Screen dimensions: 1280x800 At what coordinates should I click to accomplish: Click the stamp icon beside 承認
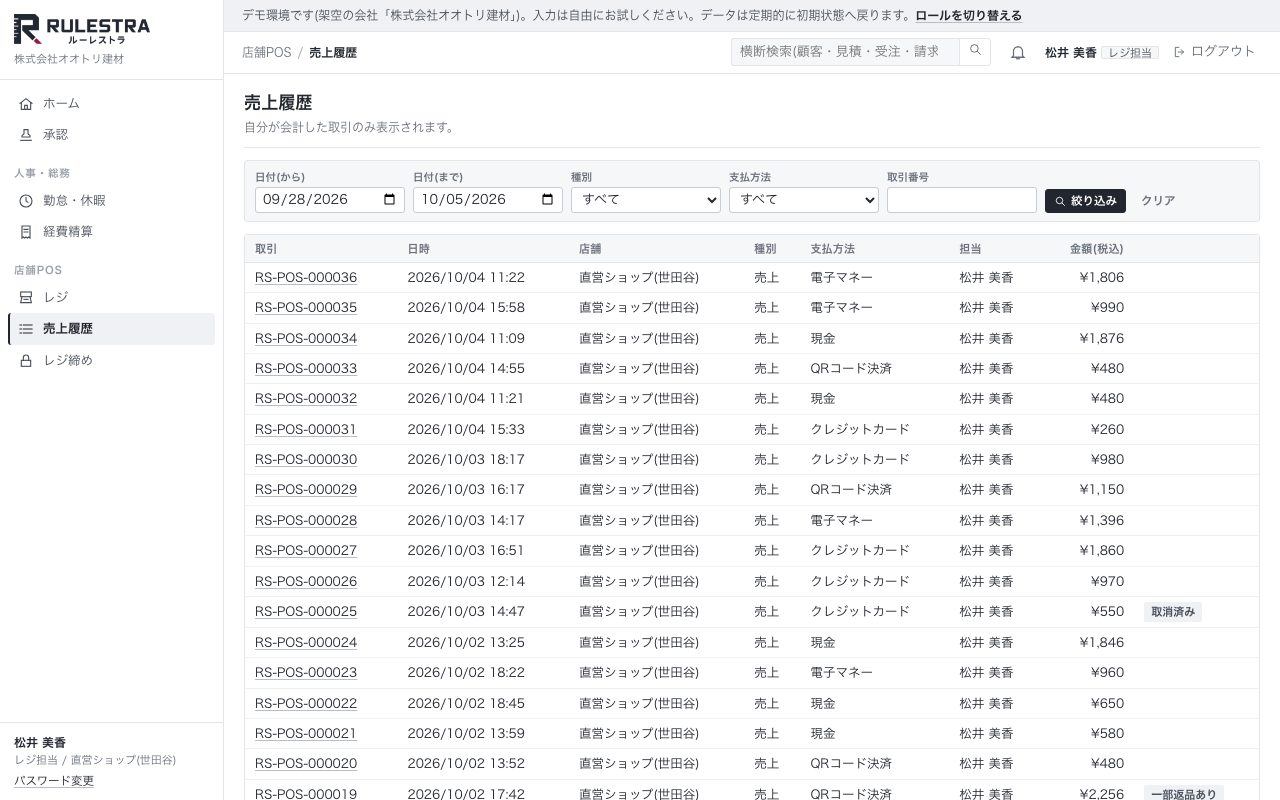point(26,135)
